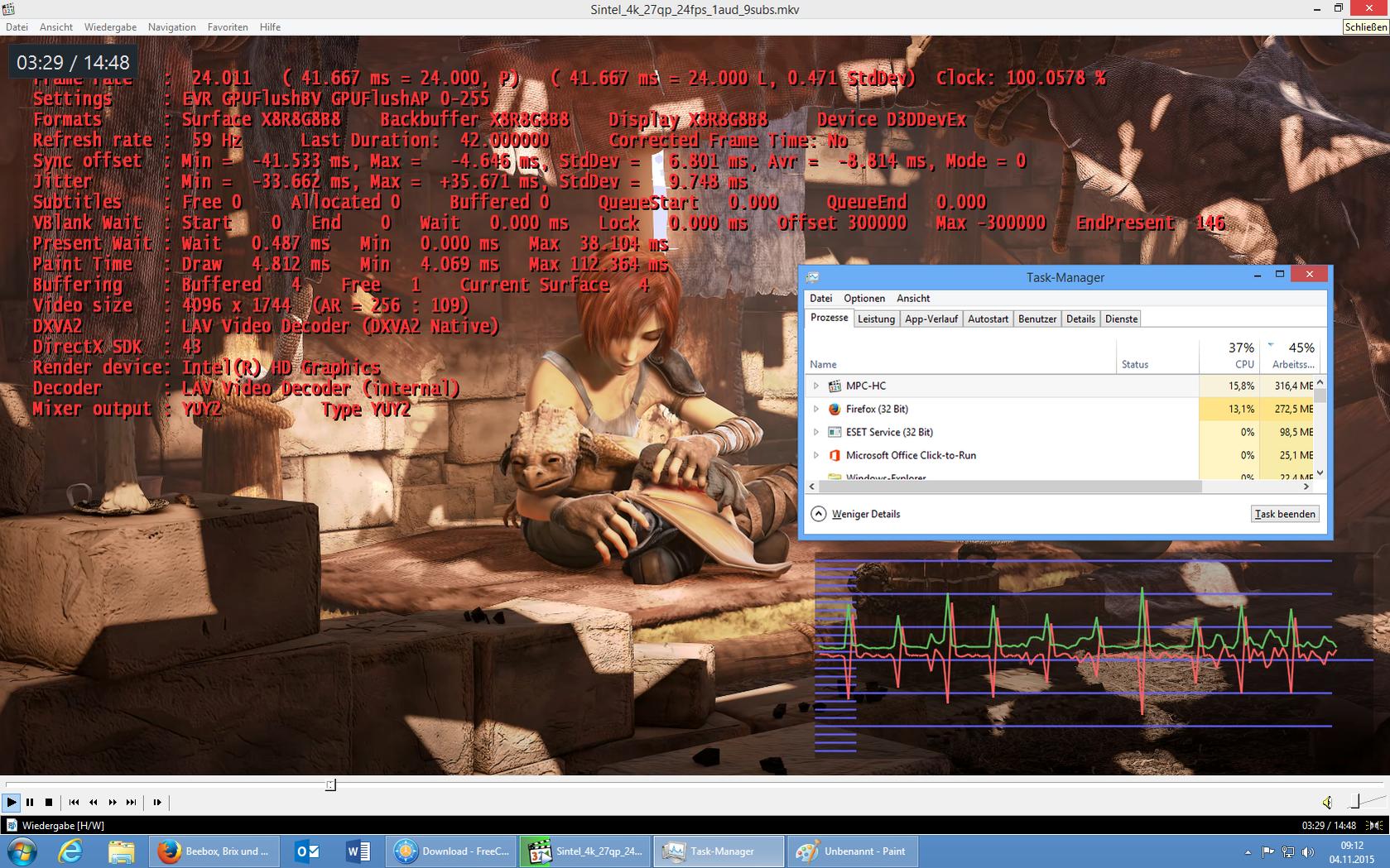The image size is (1390, 868).
Task: Open Outlook from the taskbar
Action: click(x=307, y=851)
